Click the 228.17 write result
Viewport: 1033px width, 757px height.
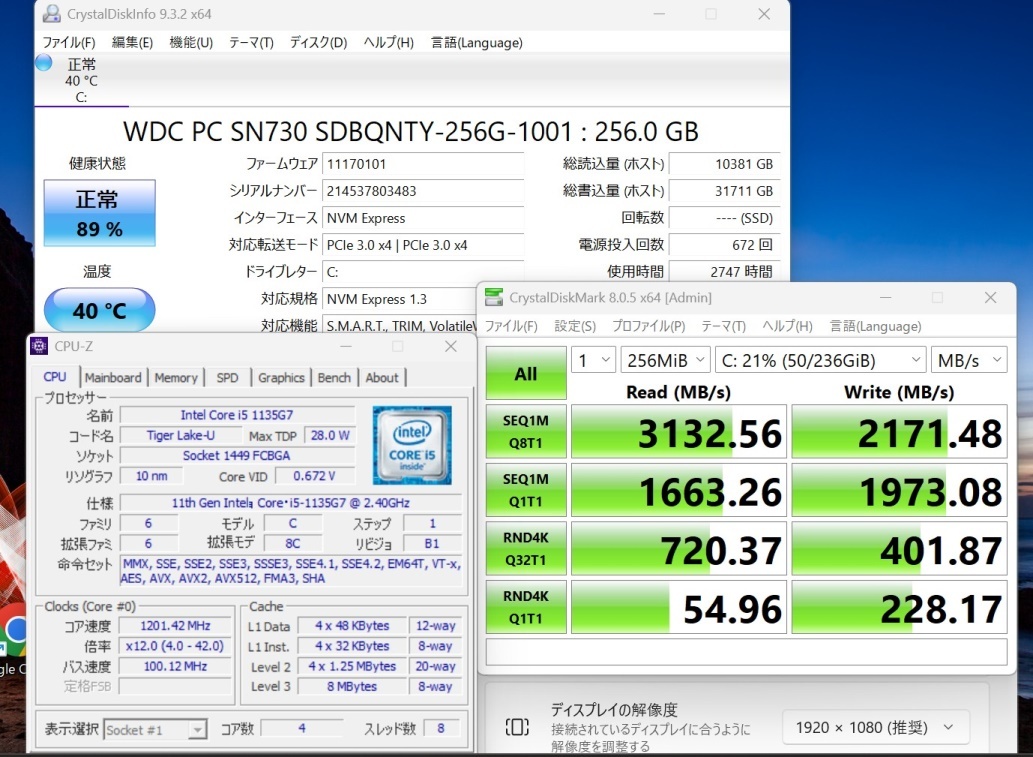[899, 607]
